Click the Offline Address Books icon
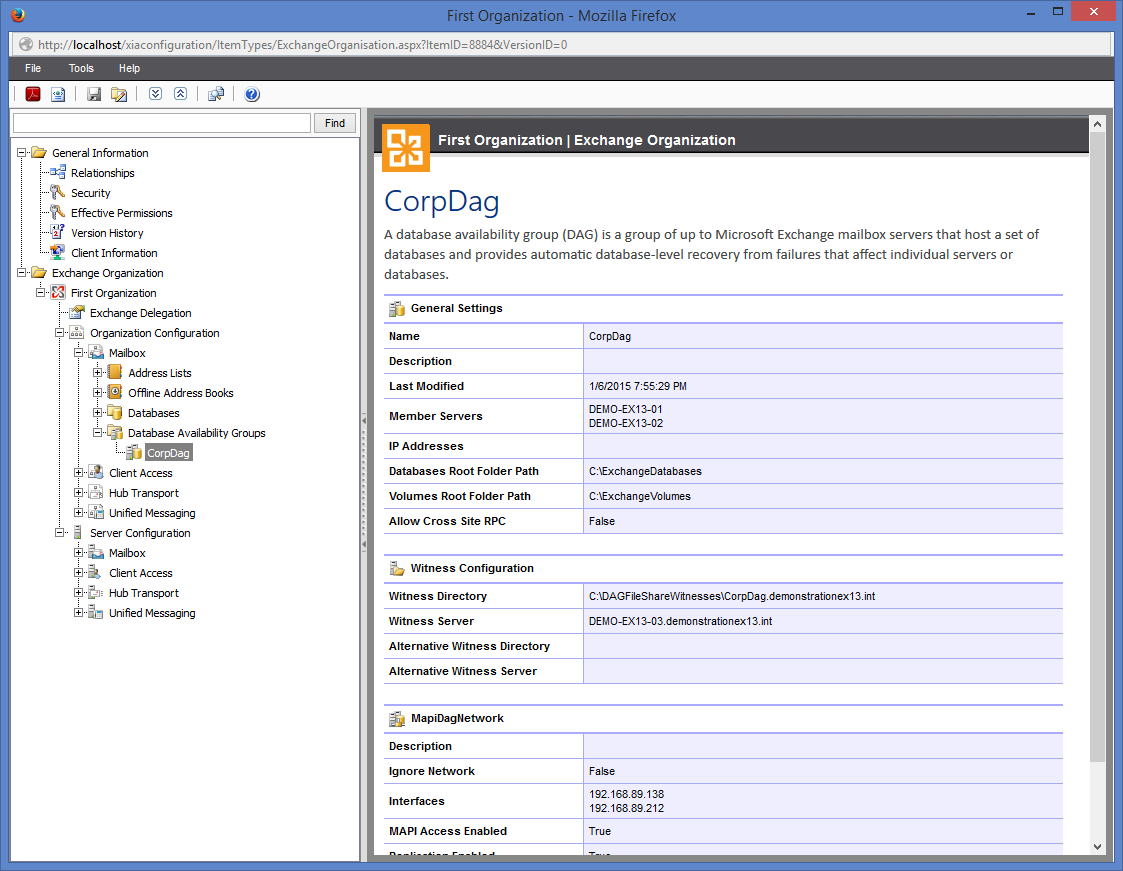The width and height of the screenshot is (1123, 871). 115,393
